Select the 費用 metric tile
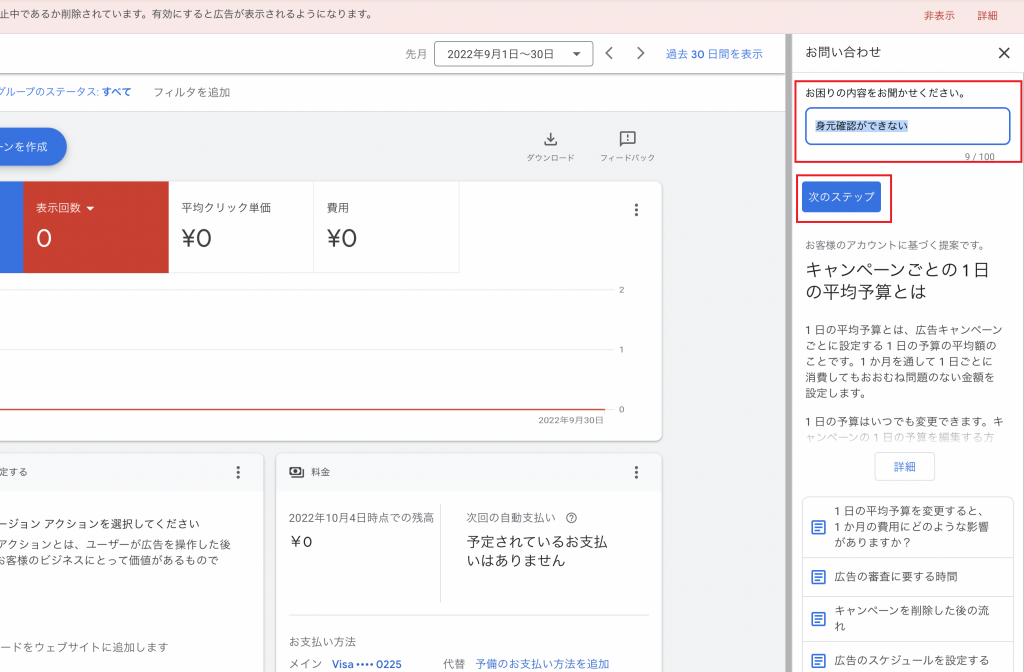Image resolution: width=1024 pixels, height=672 pixels. point(386,227)
